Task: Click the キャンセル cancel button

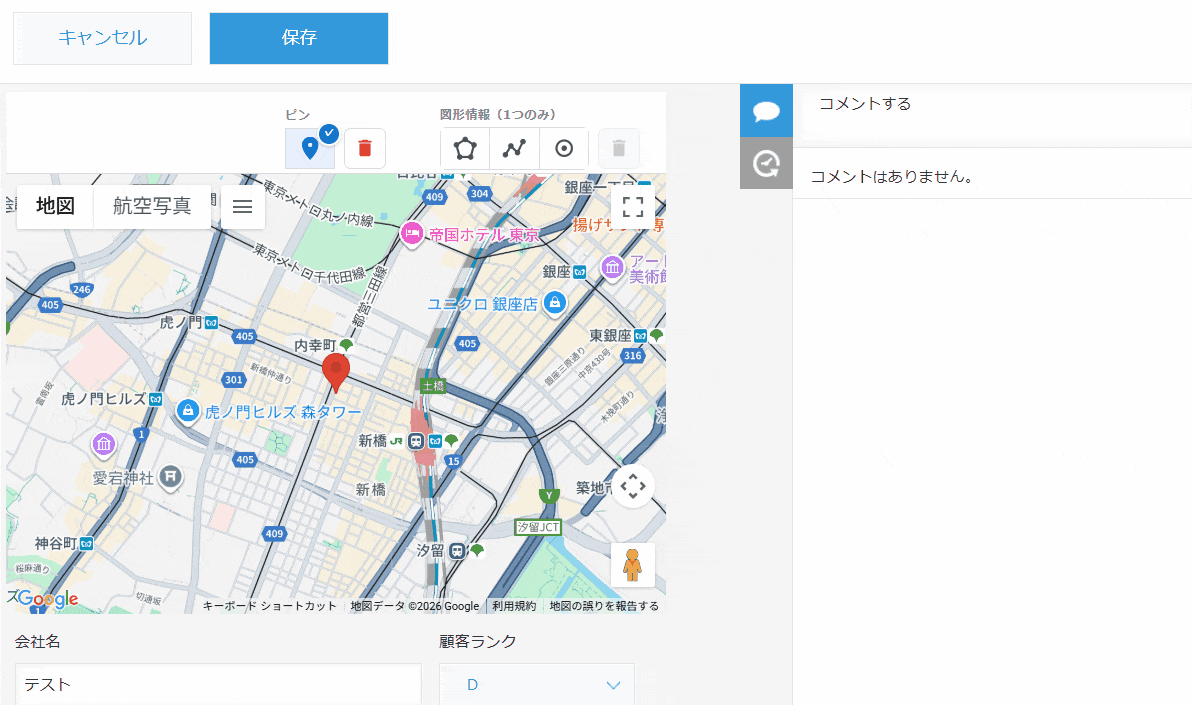Action: [x=101, y=38]
